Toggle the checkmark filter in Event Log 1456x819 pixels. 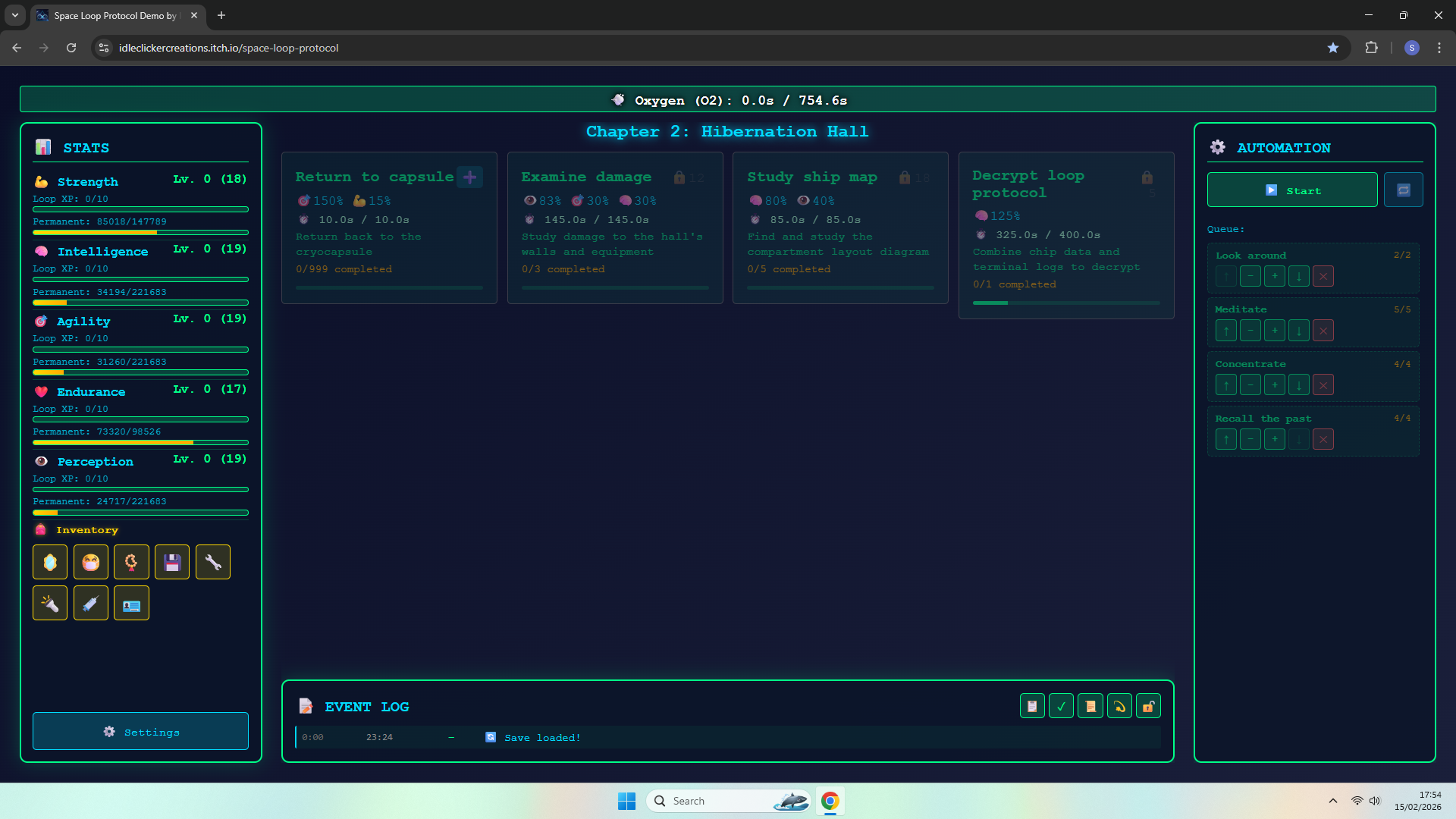(x=1061, y=706)
